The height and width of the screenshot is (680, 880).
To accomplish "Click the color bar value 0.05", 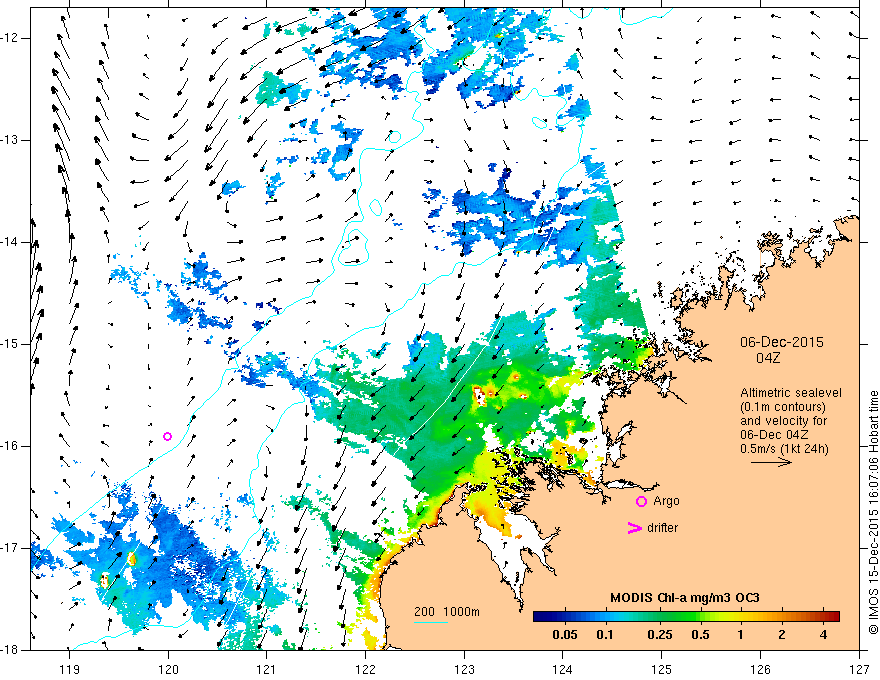I will [x=565, y=635].
